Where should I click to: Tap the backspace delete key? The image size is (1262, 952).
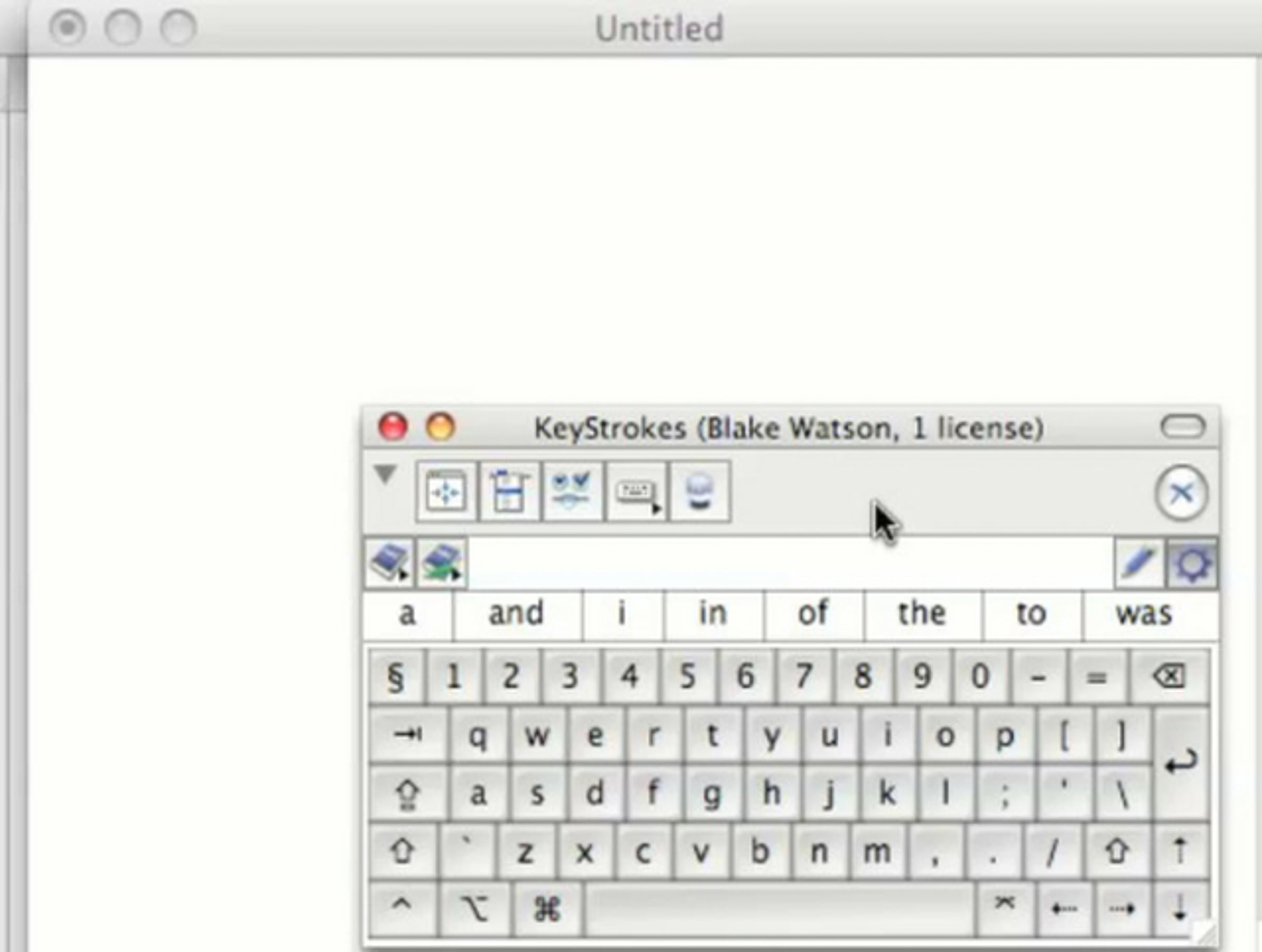(1169, 677)
